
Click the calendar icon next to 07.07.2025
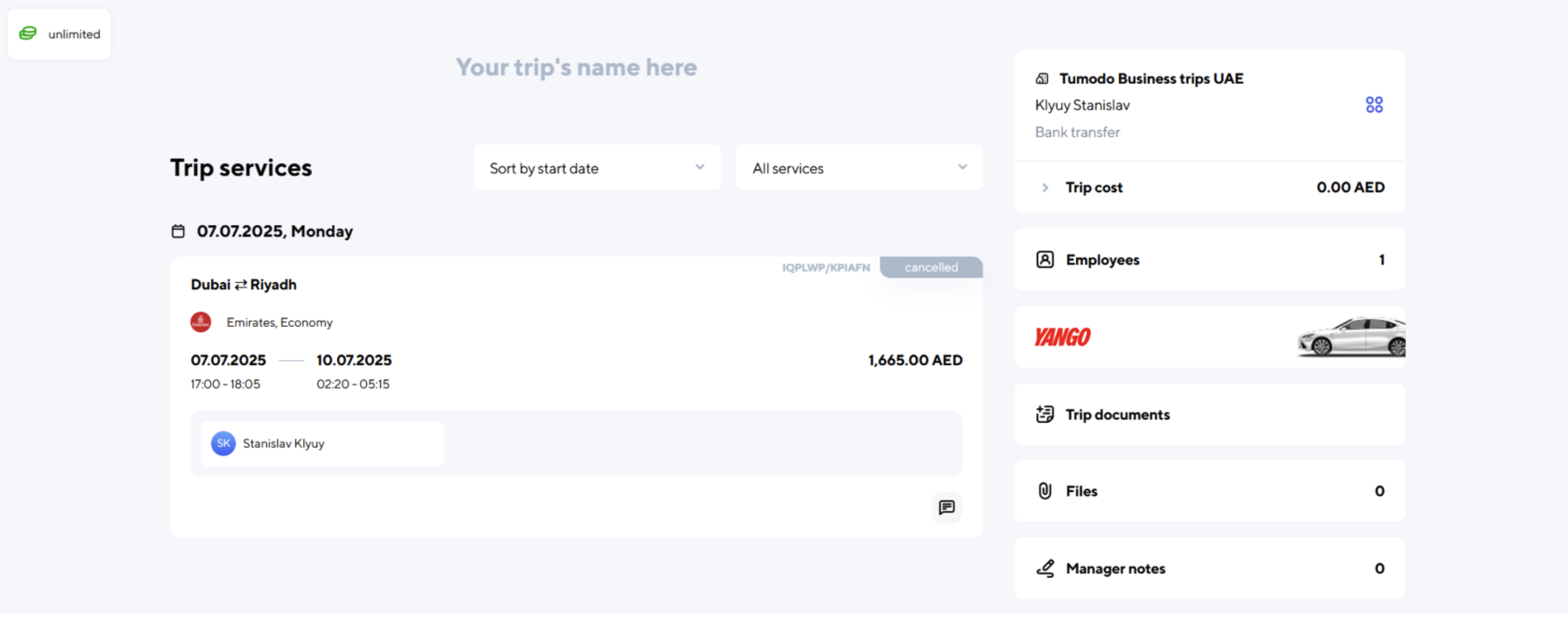click(x=178, y=232)
